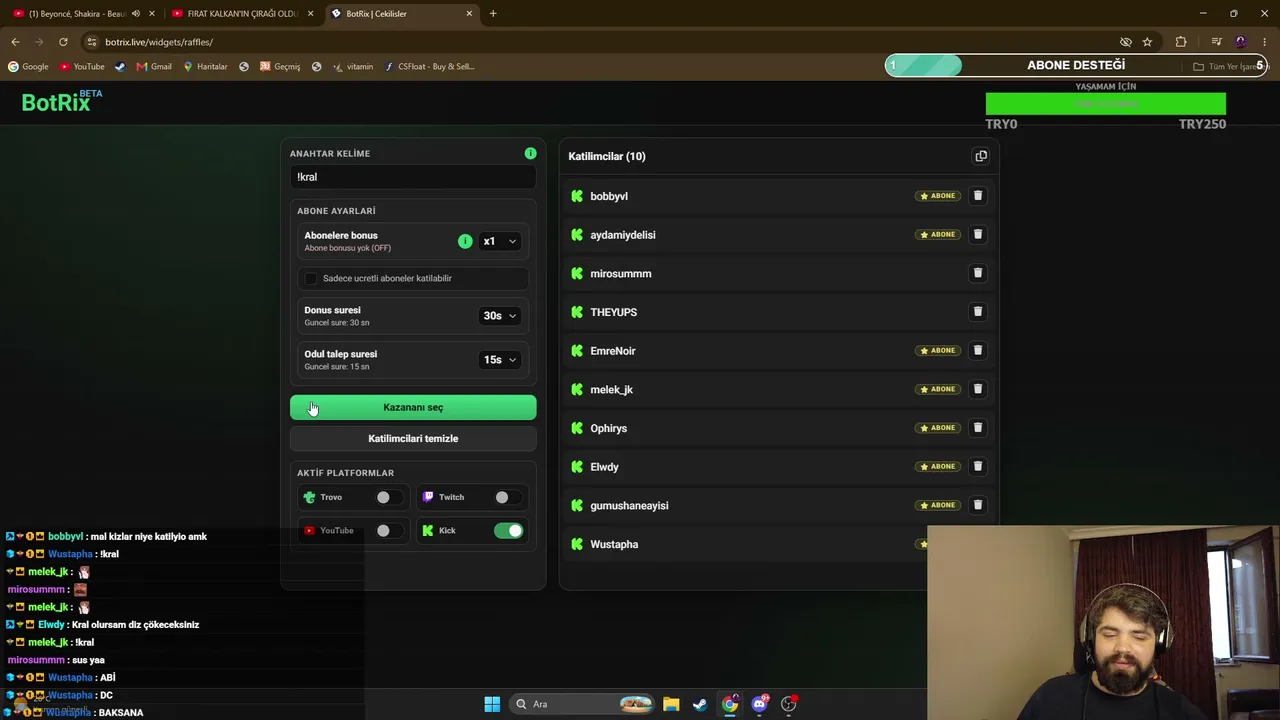This screenshot has width=1280, height=720.
Task: Click the taskbar search box 'Ara'
Action: 580,704
